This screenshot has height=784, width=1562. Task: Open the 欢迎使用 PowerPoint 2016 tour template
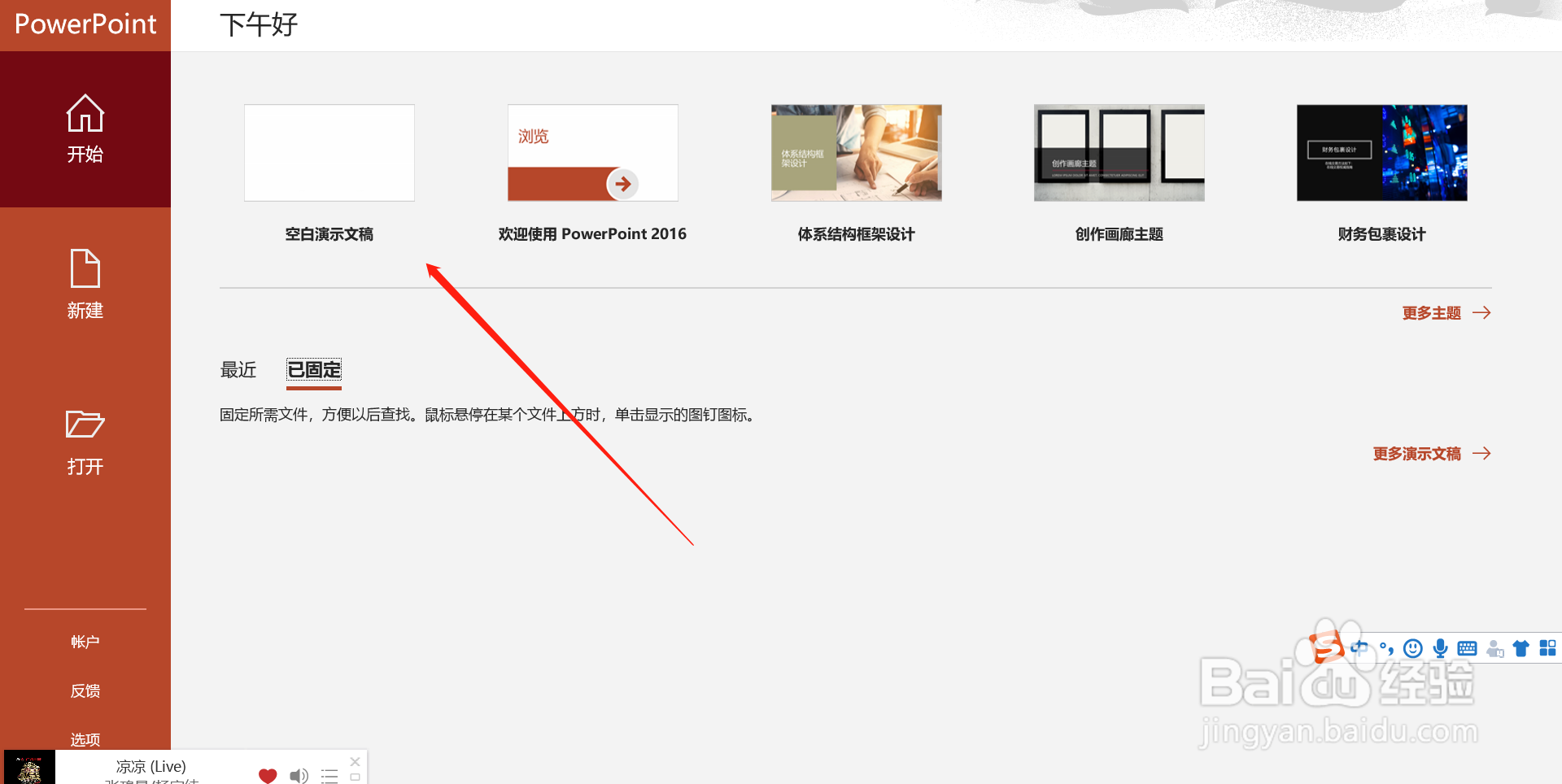(x=592, y=153)
